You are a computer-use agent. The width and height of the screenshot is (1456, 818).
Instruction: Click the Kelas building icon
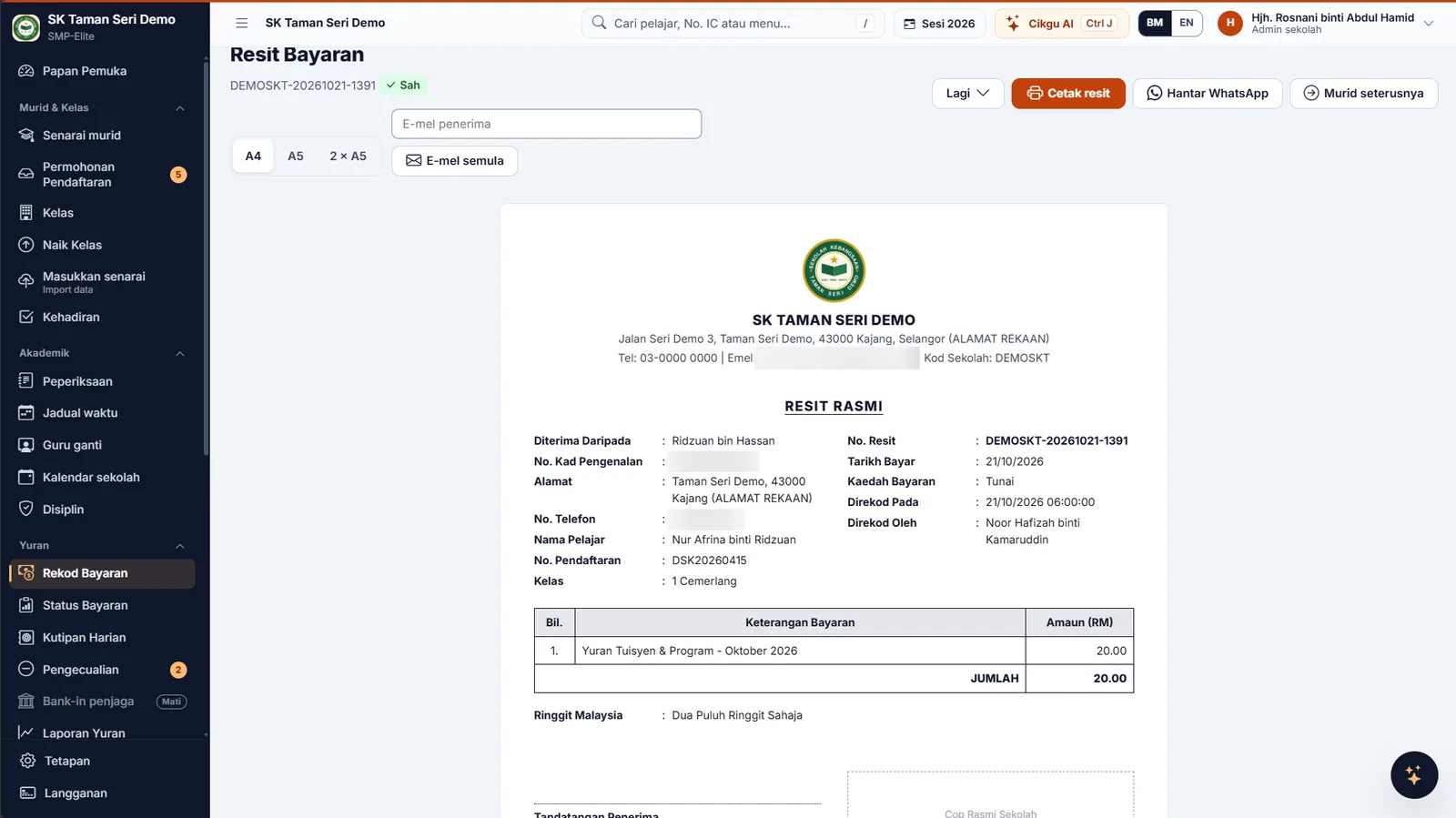click(x=26, y=213)
